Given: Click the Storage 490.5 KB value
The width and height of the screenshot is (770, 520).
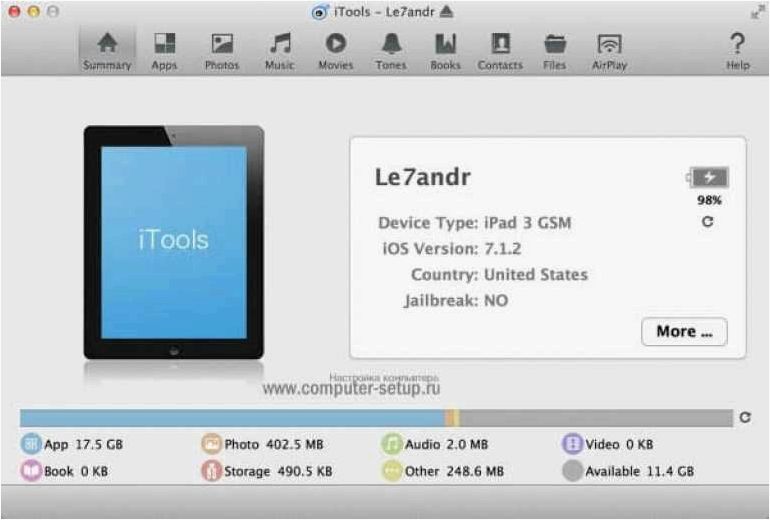Looking at the screenshot, I should (305, 471).
